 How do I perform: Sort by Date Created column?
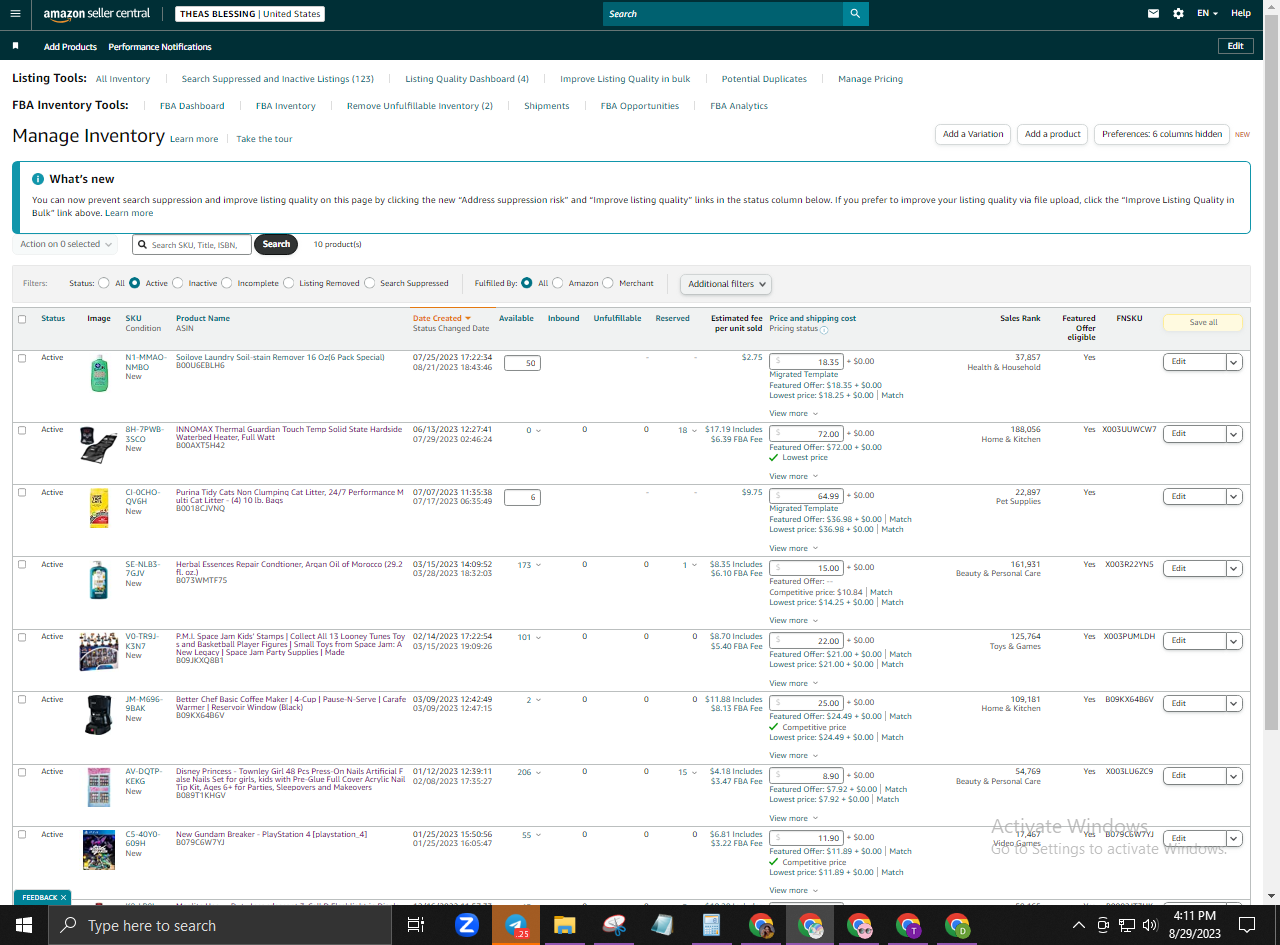point(441,319)
